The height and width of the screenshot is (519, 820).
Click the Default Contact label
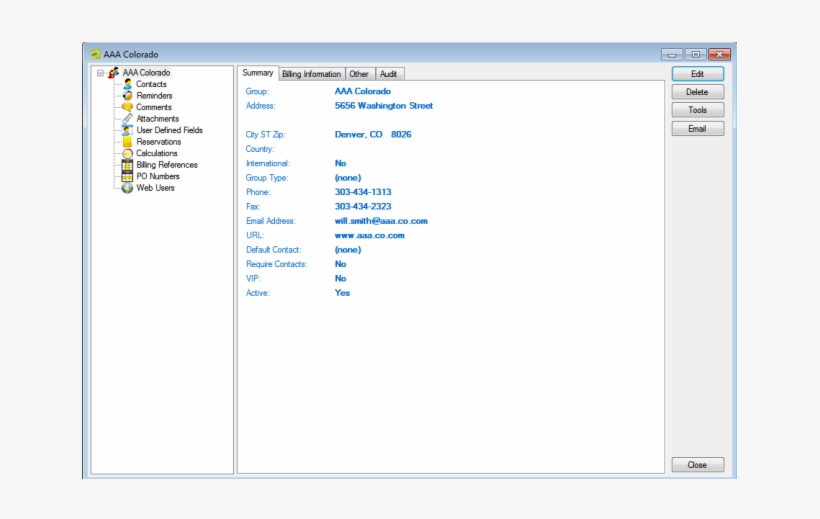coord(274,250)
